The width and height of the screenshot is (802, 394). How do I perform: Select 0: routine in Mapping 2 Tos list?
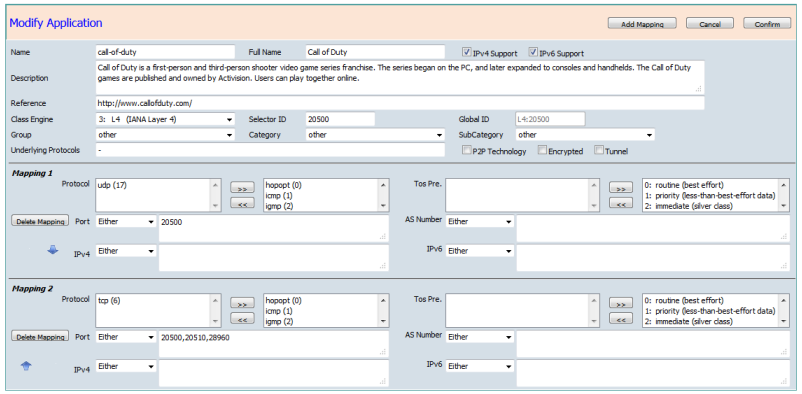pyautogui.click(x=684, y=301)
